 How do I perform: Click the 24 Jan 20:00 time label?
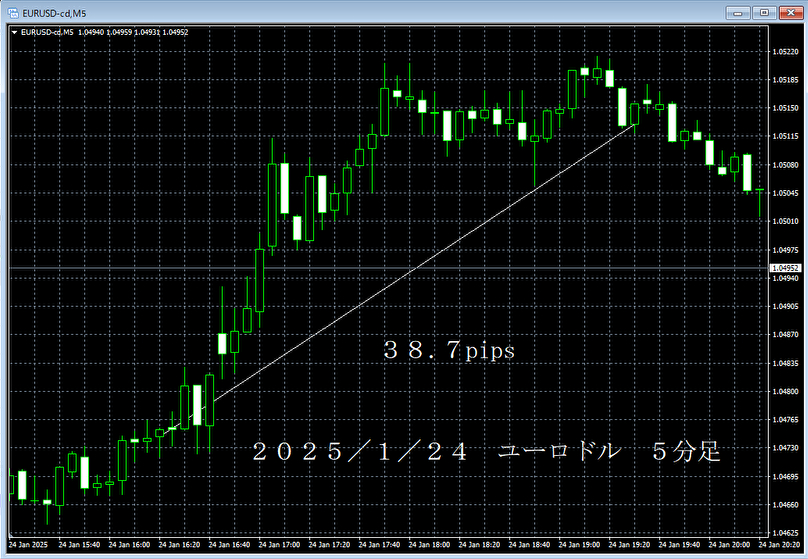pyautogui.click(x=729, y=545)
